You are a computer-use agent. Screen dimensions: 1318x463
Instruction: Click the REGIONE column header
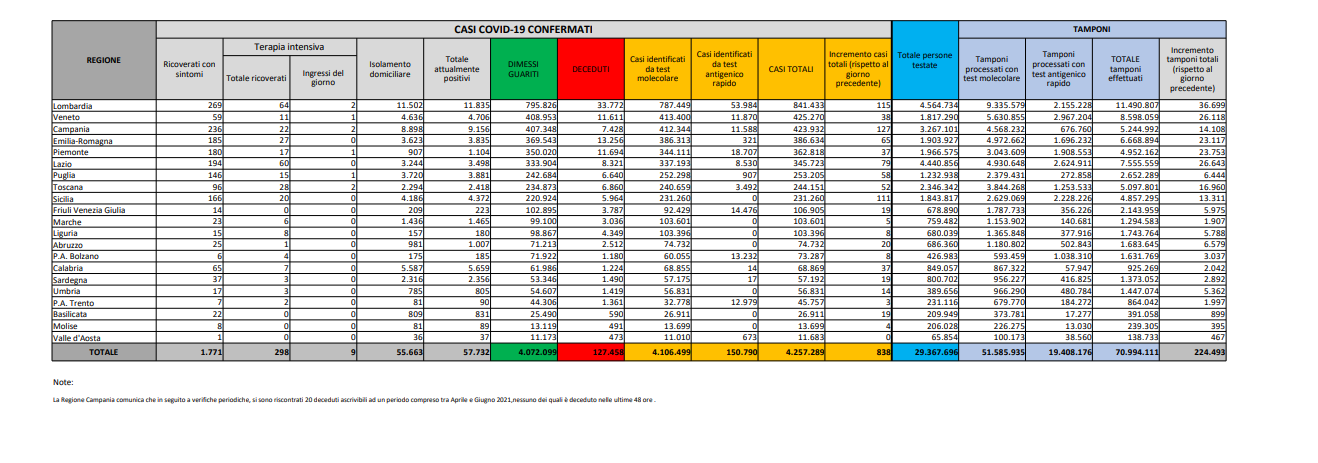(103, 60)
